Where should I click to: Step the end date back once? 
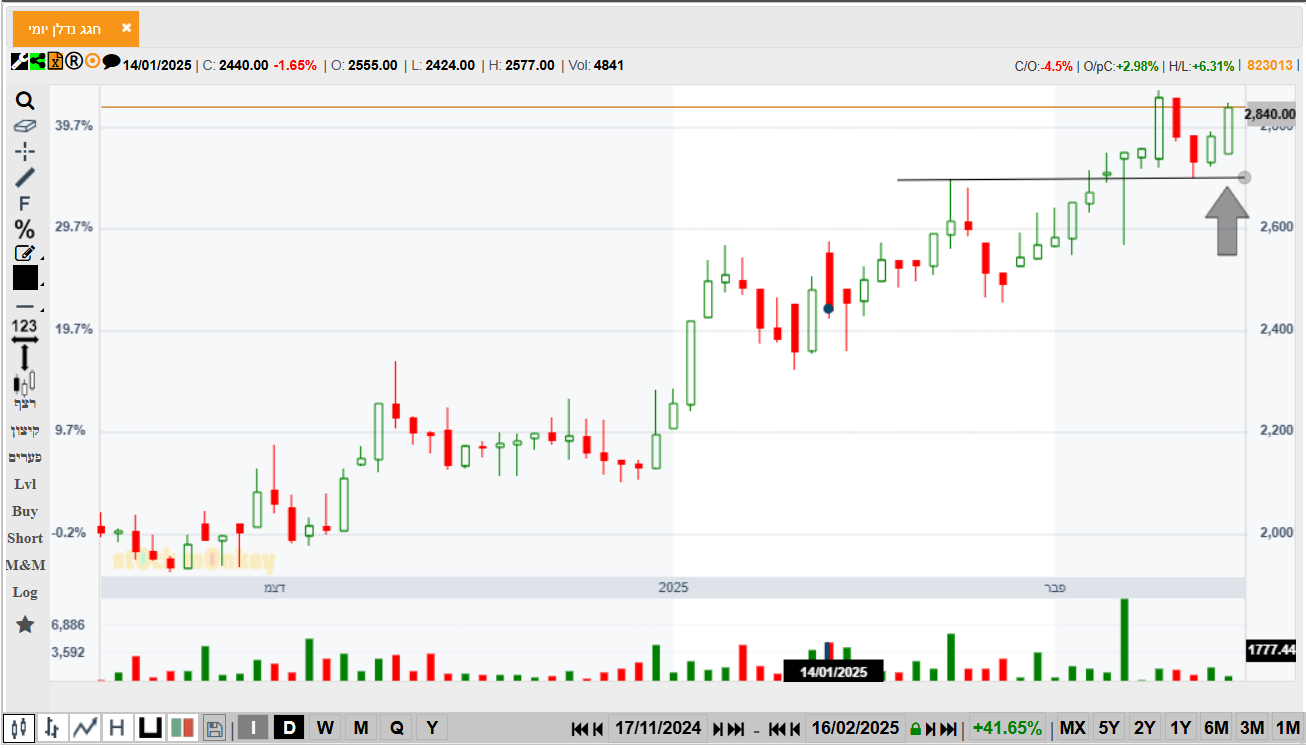pyautogui.click(x=794, y=729)
